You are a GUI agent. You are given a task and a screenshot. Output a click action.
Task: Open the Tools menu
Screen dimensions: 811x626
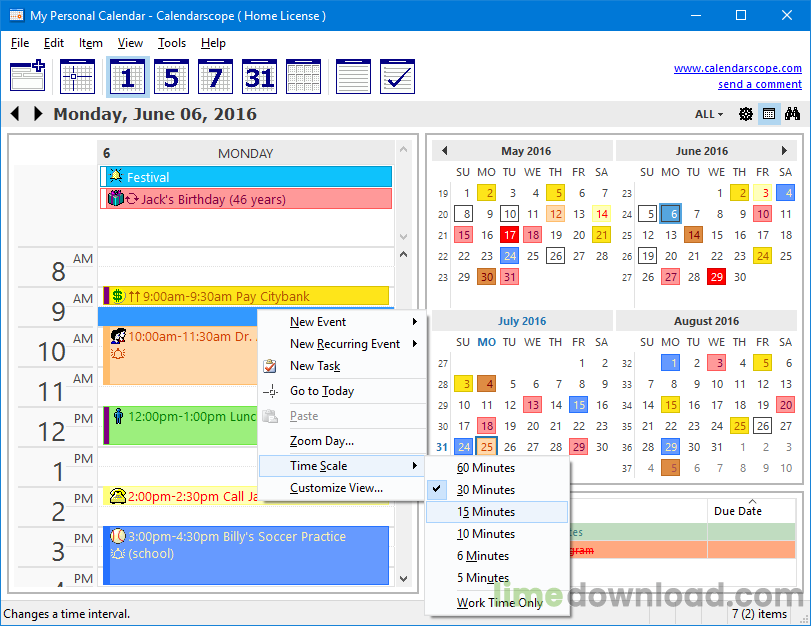(x=172, y=43)
